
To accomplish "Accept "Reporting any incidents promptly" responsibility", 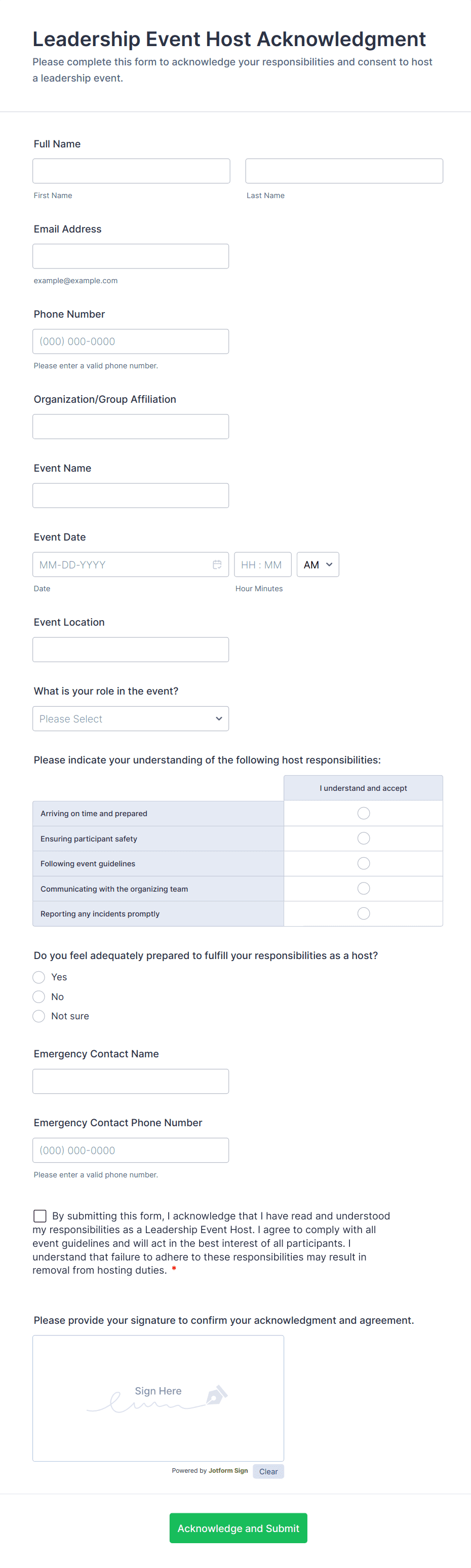I will [x=363, y=913].
